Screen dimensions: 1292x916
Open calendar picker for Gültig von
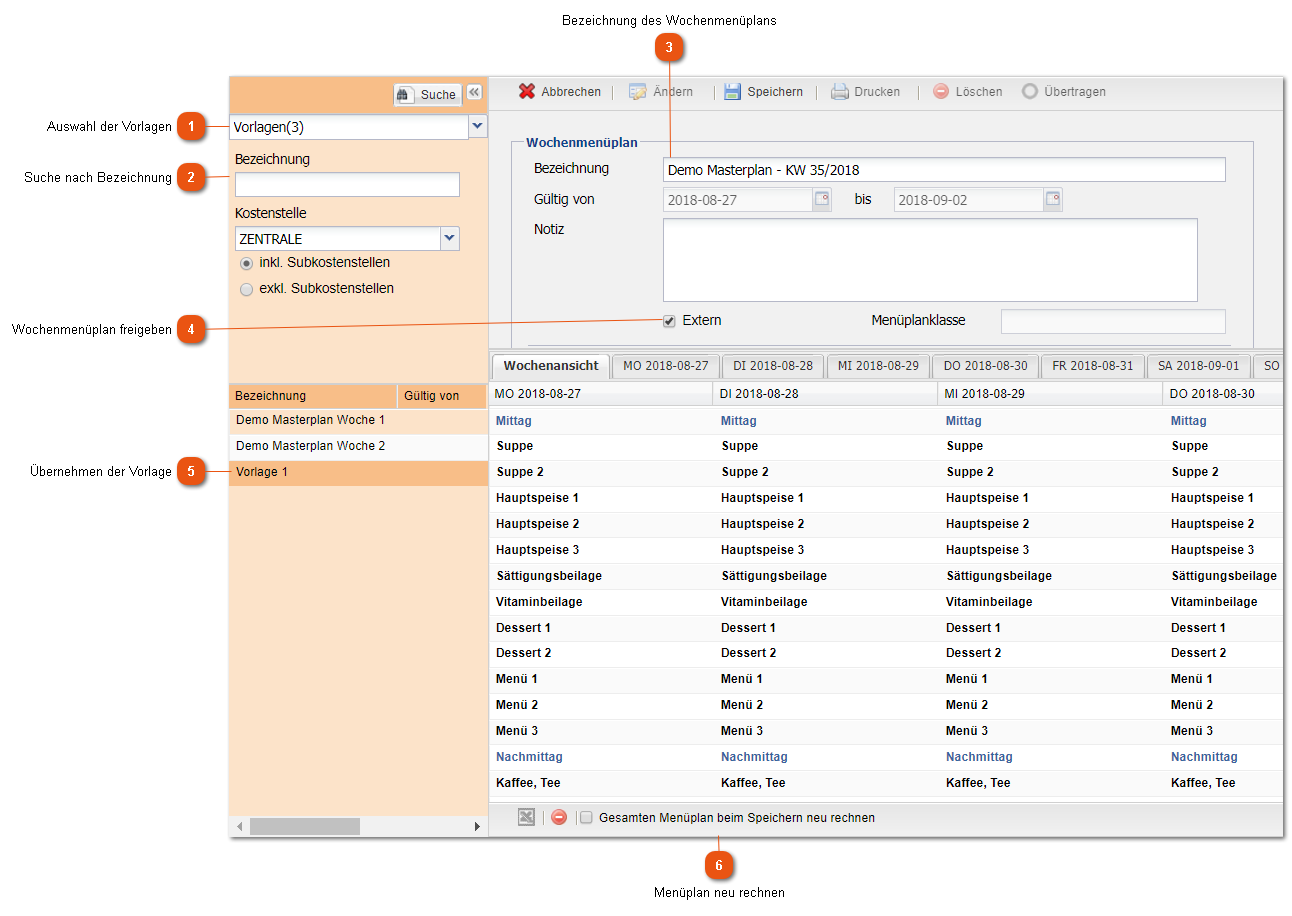822,199
